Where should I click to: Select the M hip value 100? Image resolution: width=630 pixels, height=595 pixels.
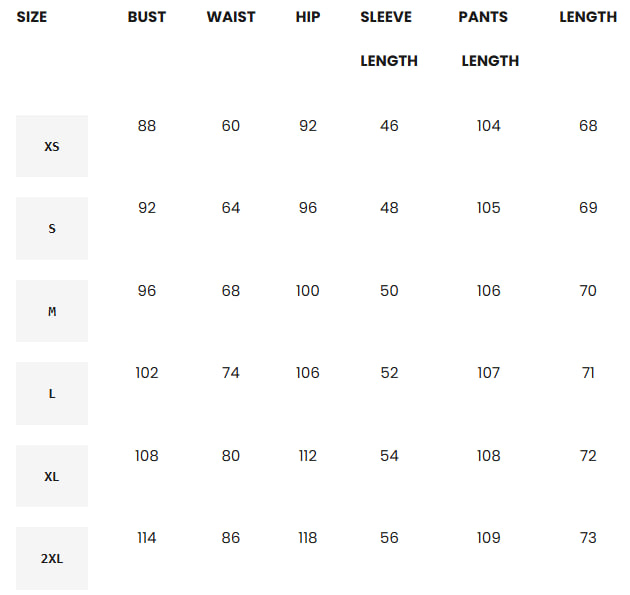pyautogui.click(x=308, y=291)
